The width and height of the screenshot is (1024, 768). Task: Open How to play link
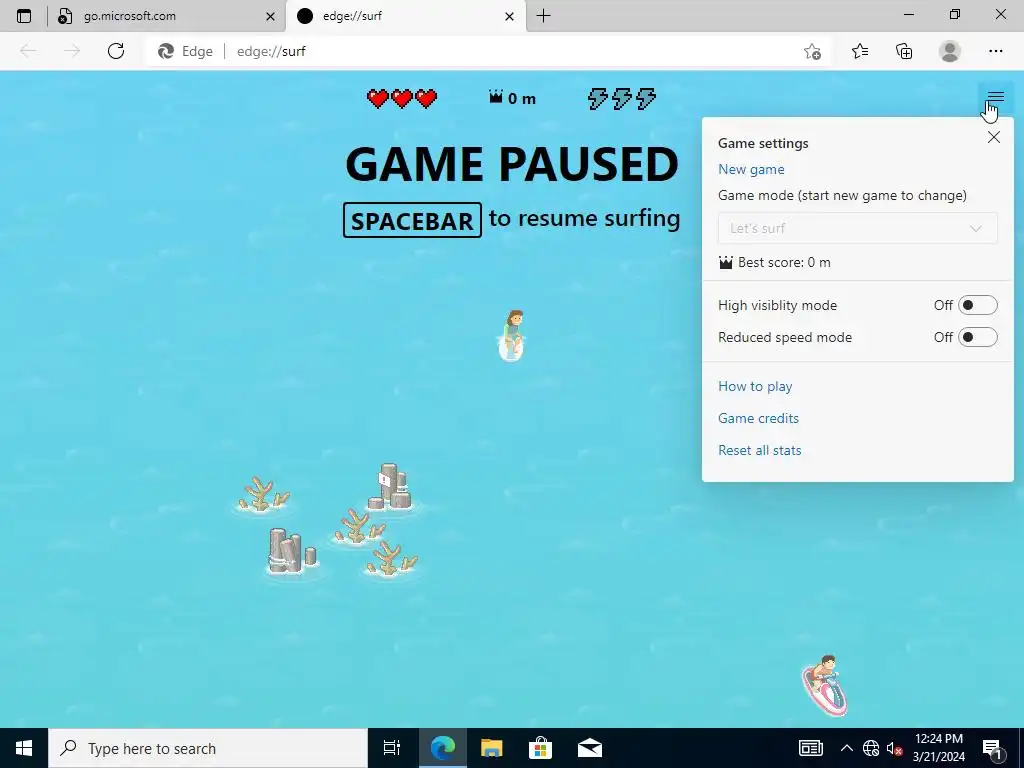(x=755, y=386)
